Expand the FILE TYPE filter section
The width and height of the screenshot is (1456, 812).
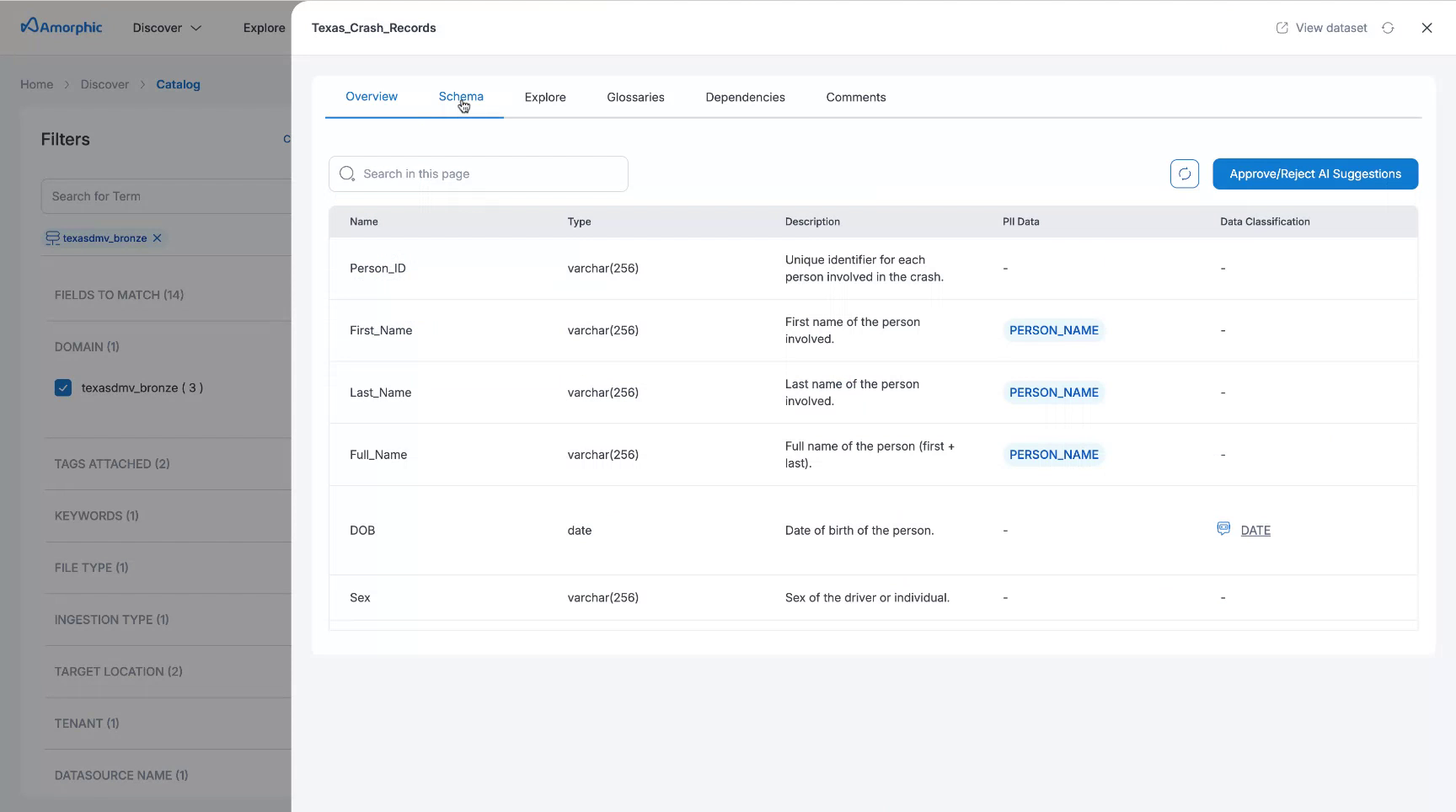coord(91,567)
